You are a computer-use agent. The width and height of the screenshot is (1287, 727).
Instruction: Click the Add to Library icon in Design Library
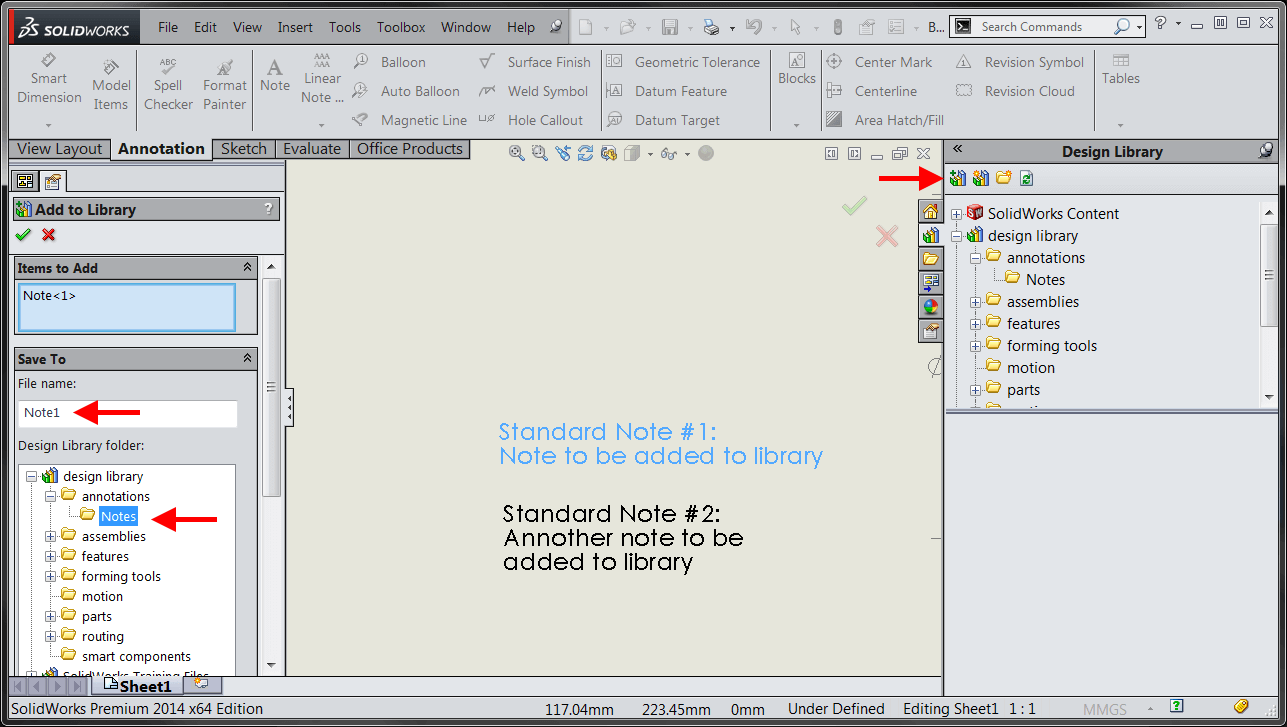tap(957, 177)
